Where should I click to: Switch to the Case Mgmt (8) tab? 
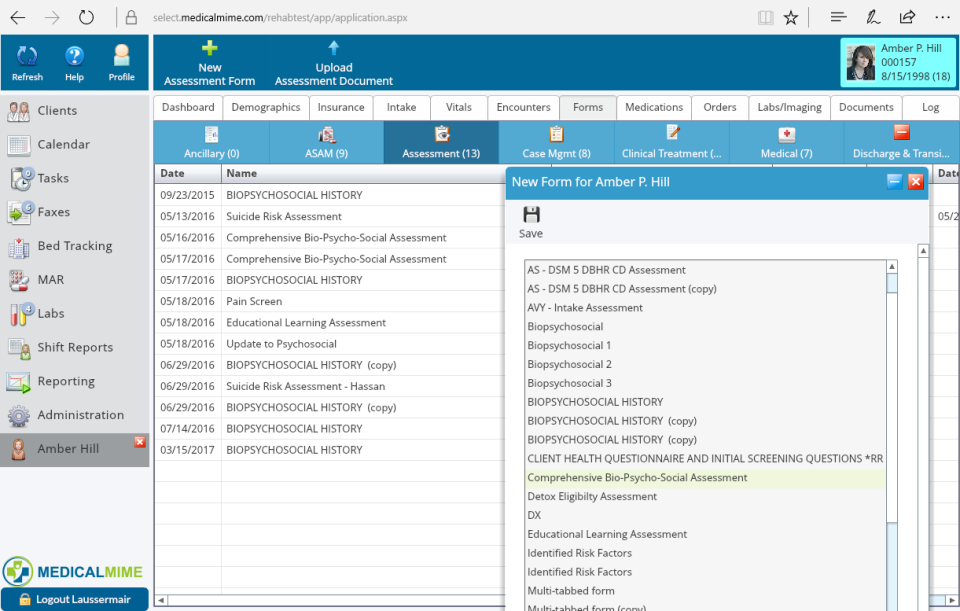point(557,142)
